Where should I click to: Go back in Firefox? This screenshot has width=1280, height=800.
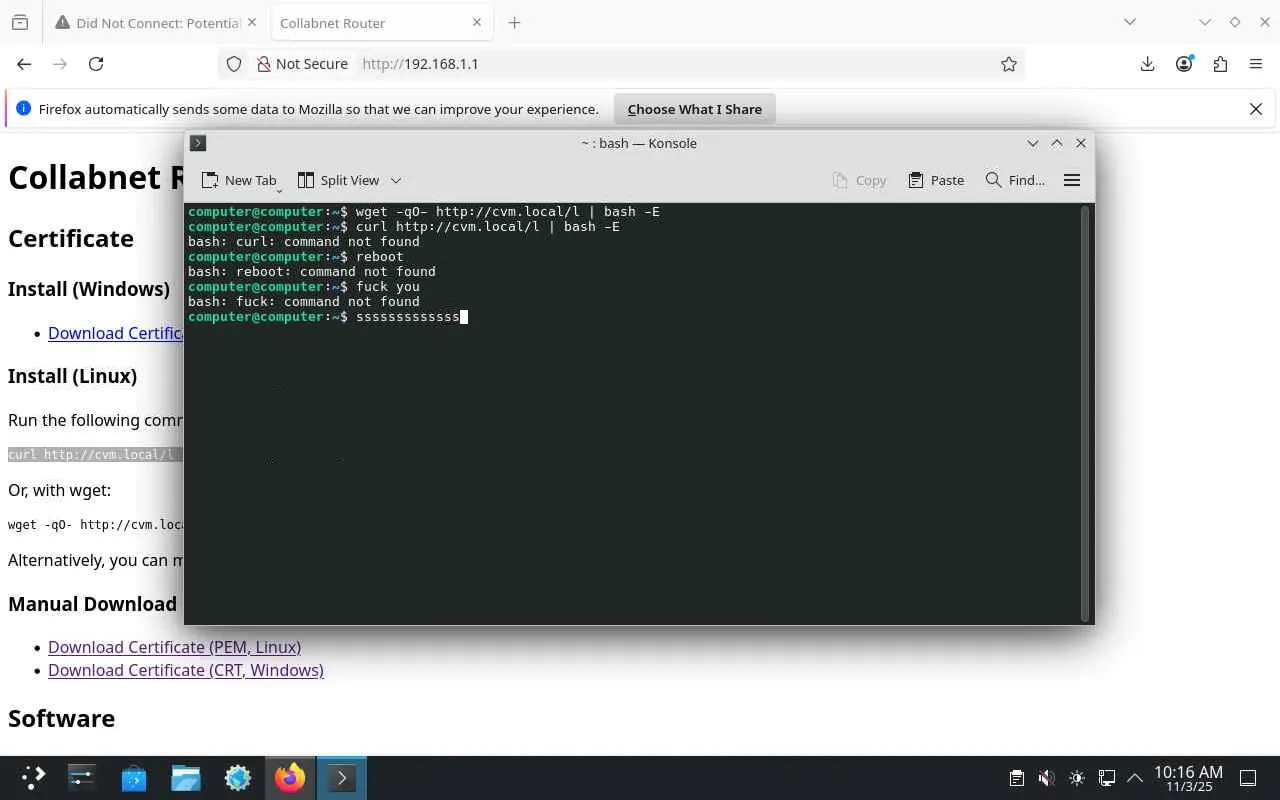pos(24,64)
